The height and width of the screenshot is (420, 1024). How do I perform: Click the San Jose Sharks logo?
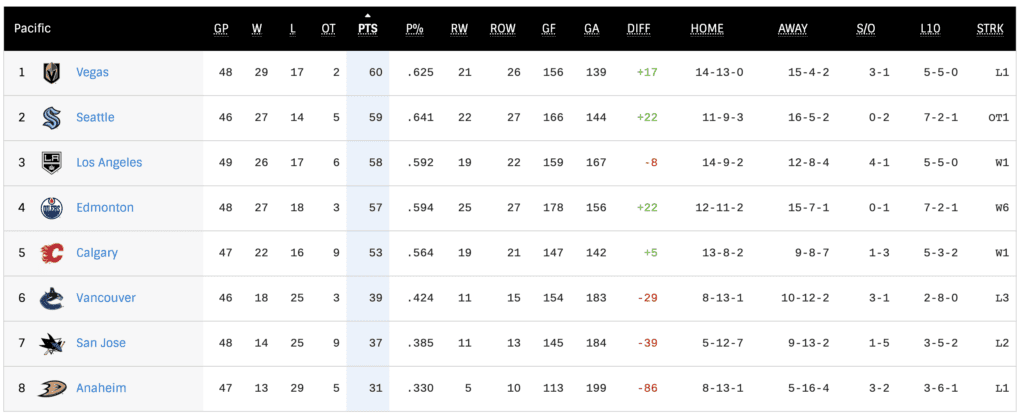coord(51,343)
